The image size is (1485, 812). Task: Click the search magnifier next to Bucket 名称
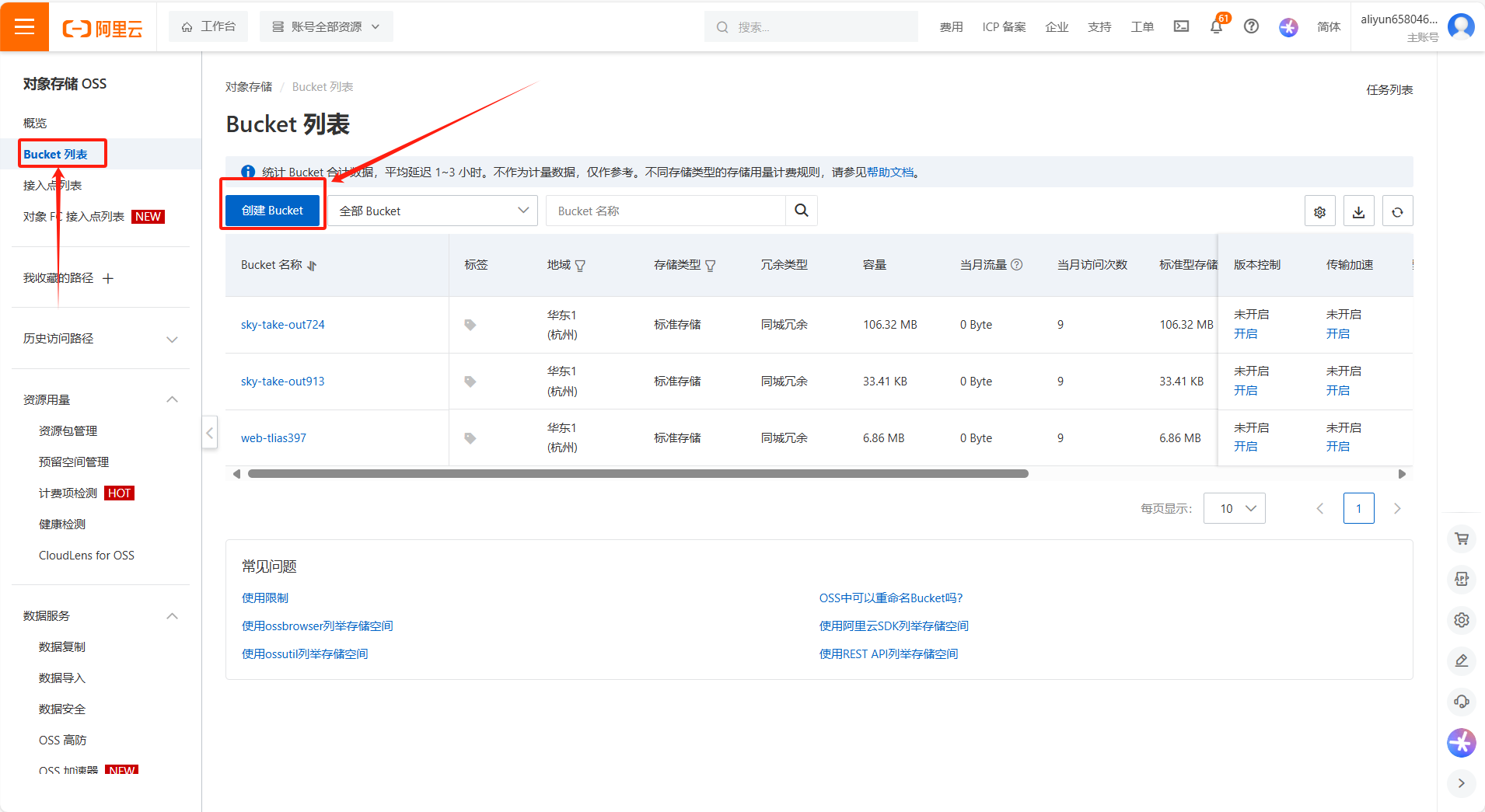(802, 211)
